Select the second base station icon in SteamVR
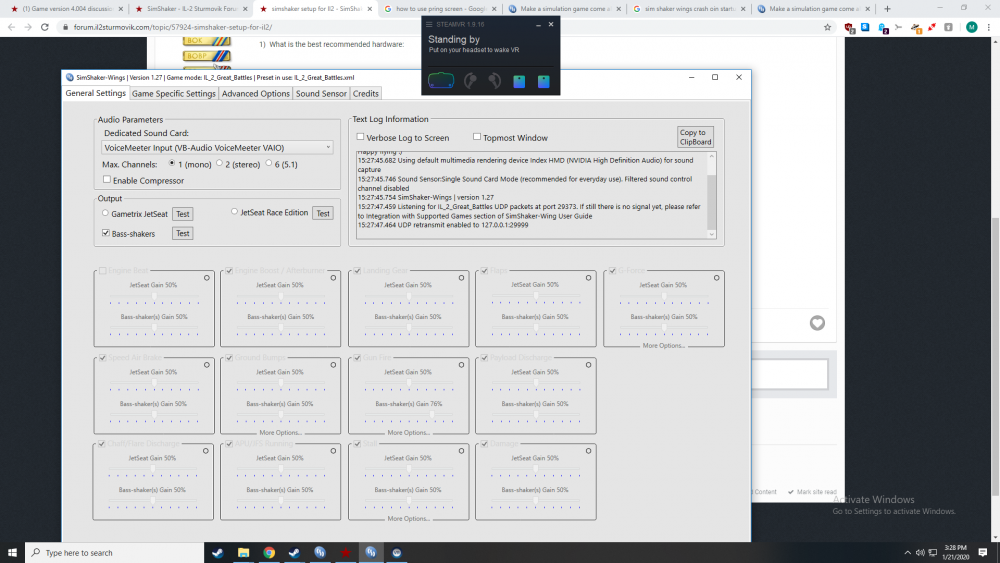The image size is (1000, 563). click(543, 81)
